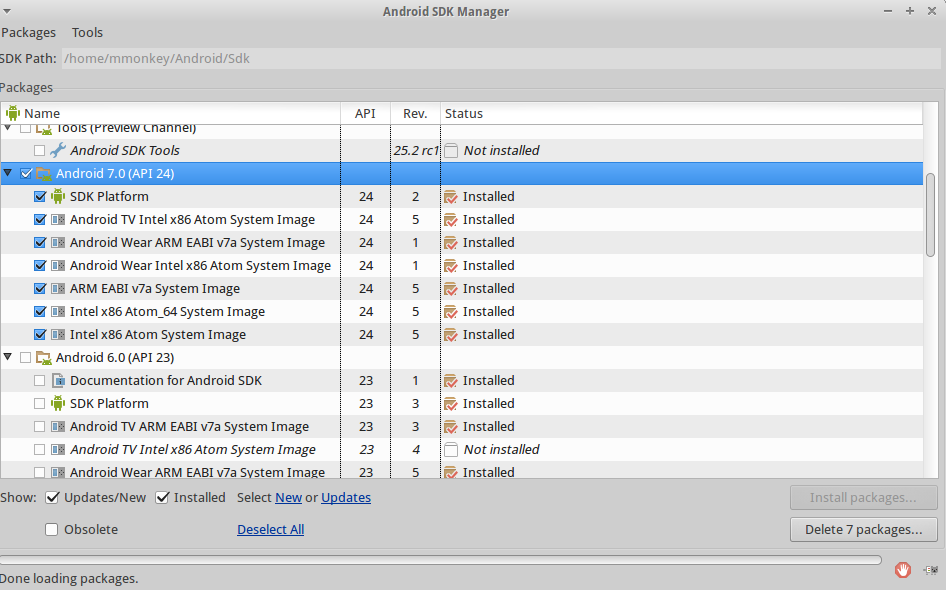The width and height of the screenshot is (946, 590).
Task: Uncheck the Android 7.0 (API 24) group checkbox
Action: 25,174
